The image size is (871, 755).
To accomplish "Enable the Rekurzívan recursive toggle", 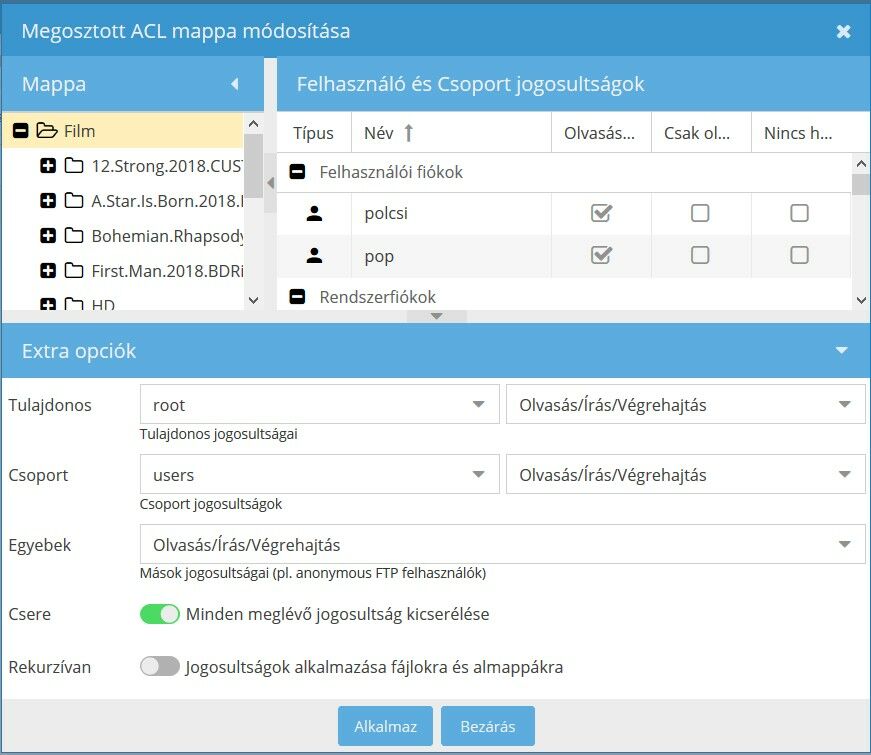I will point(160,666).
